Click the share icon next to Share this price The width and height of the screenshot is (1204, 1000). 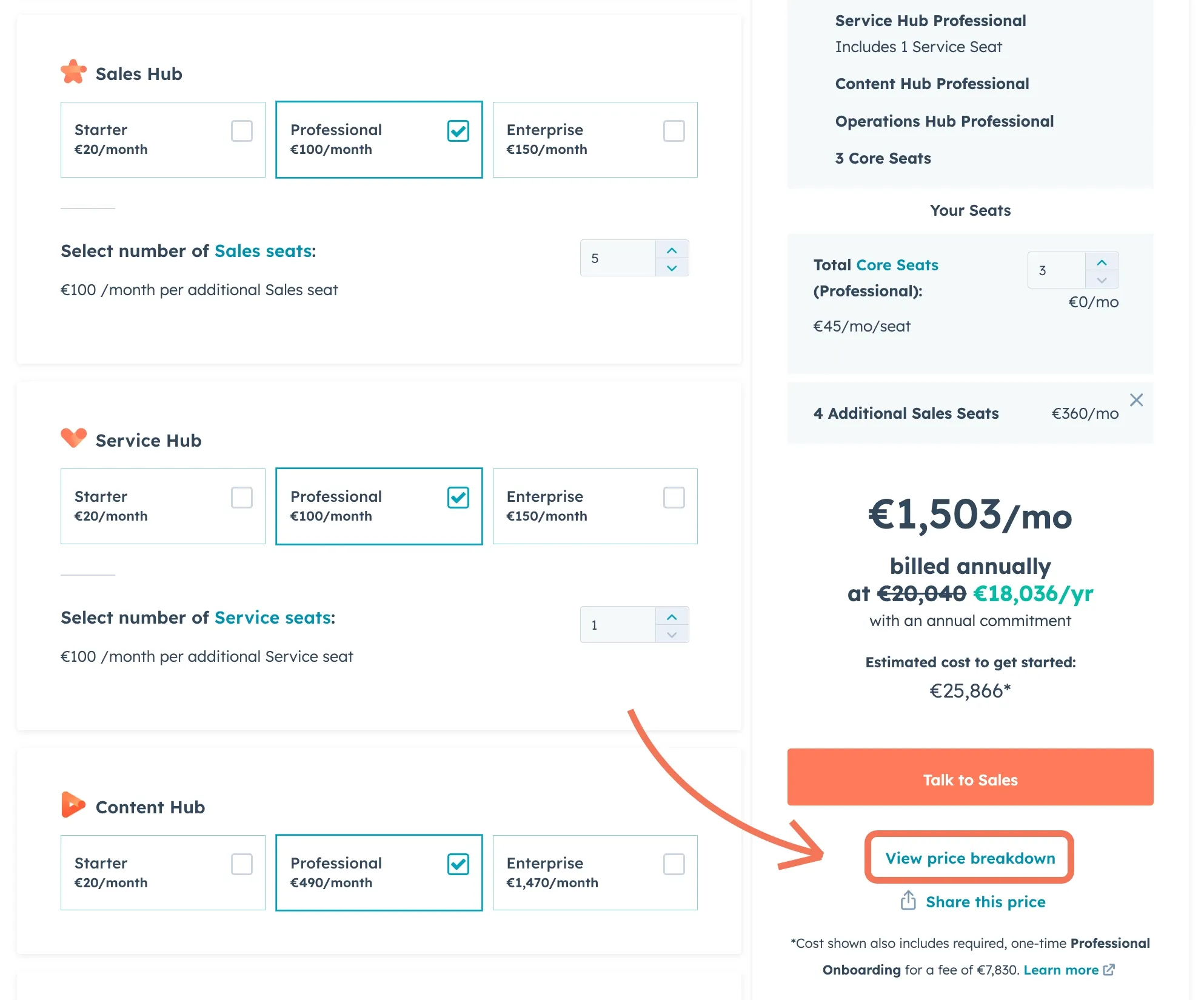908,901
